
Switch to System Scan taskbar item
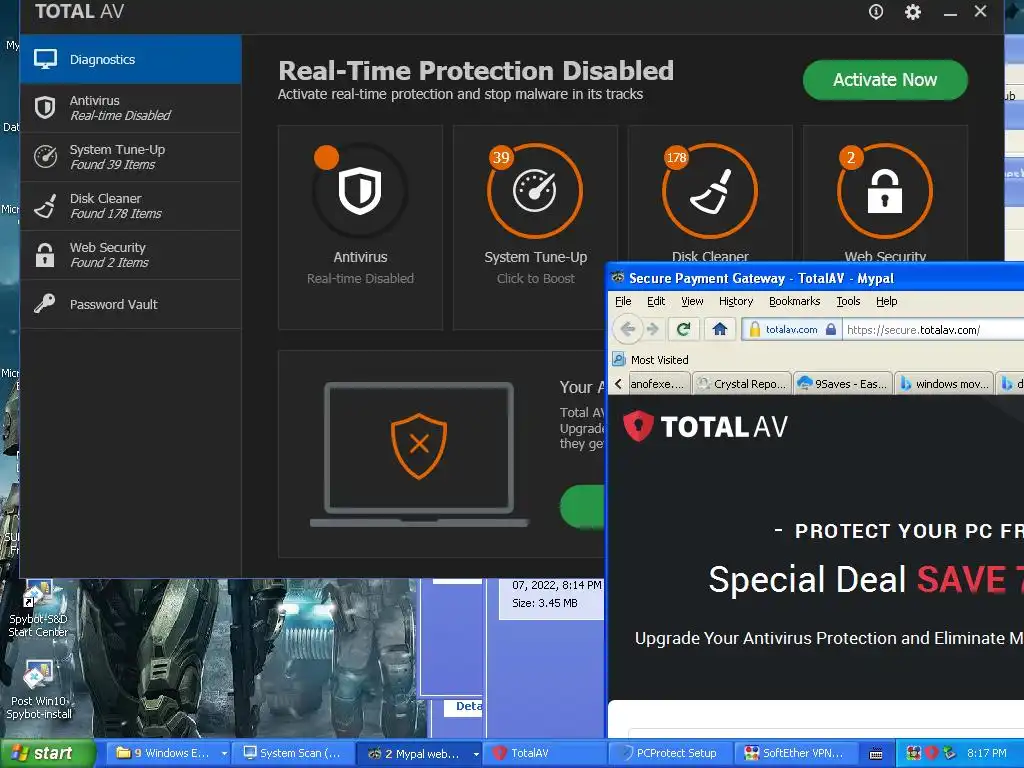[294, 753]
